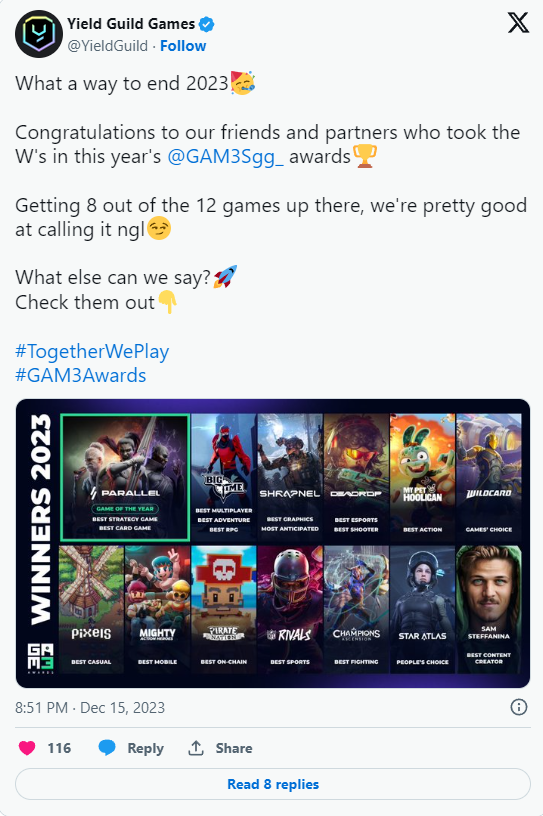Click the share upload icon

click(196, 748)
